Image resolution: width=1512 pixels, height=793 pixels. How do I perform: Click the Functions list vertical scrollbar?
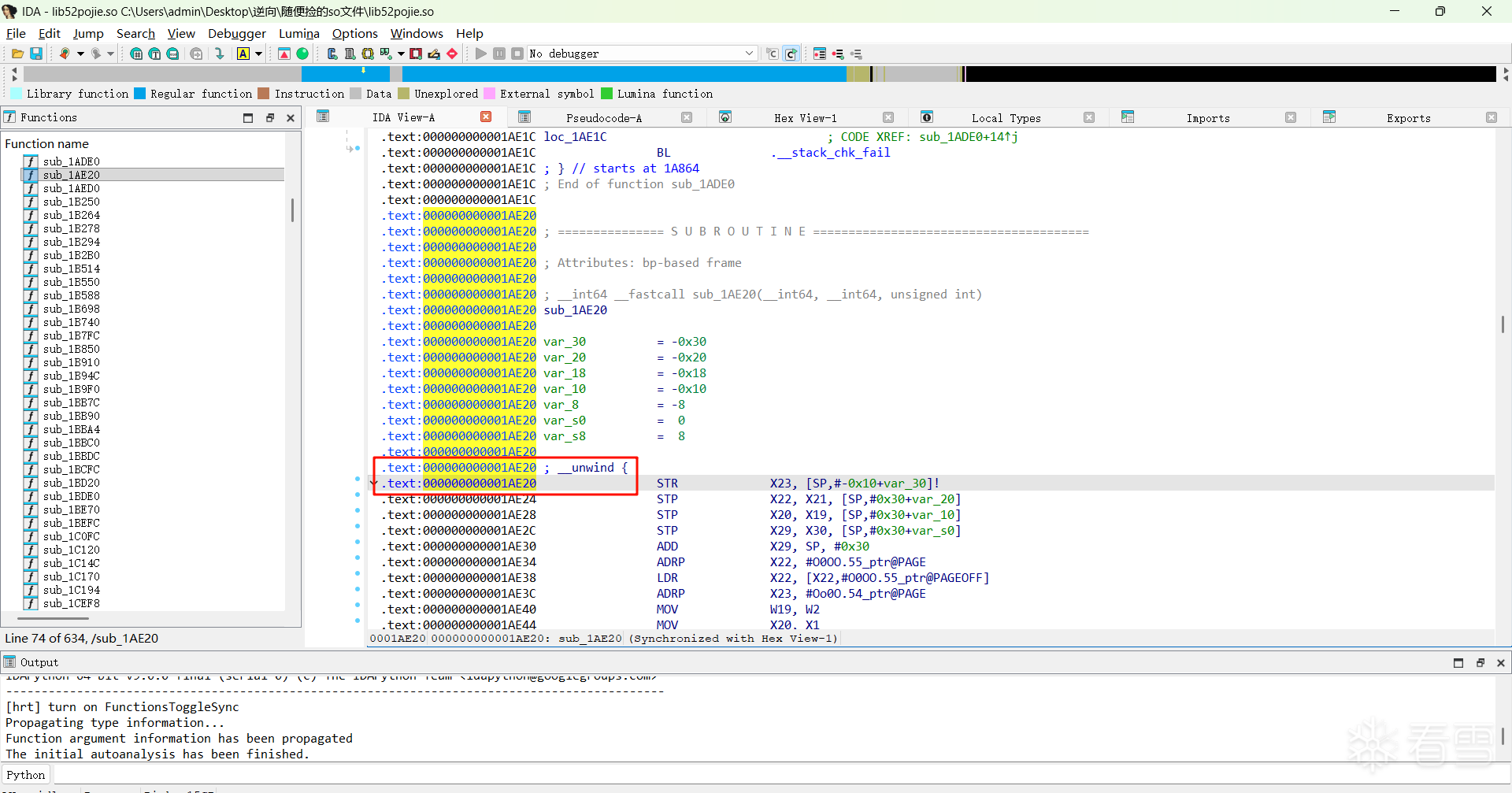click(x=292, y=209)
